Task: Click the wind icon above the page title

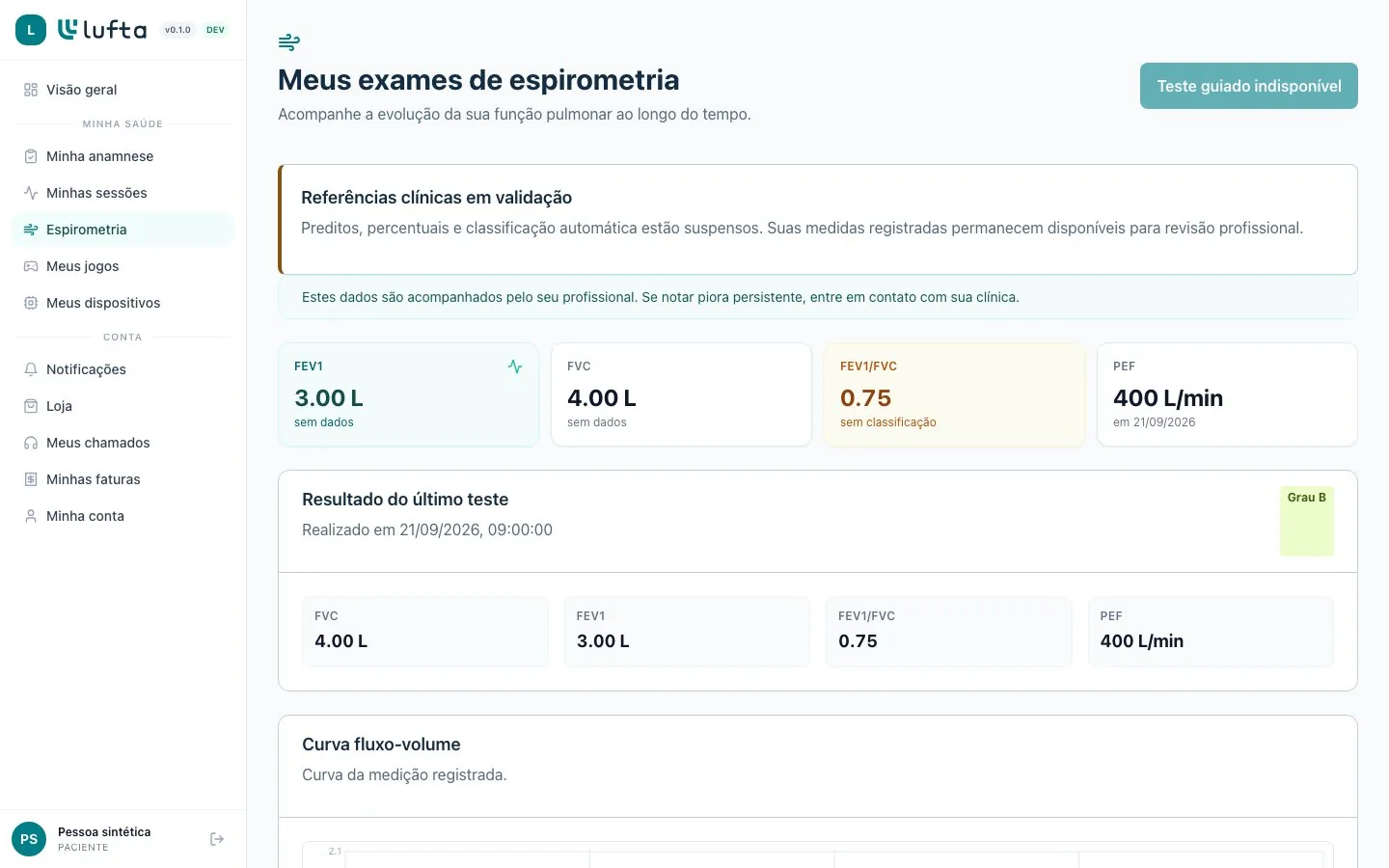Action: (x=289, y=42)
